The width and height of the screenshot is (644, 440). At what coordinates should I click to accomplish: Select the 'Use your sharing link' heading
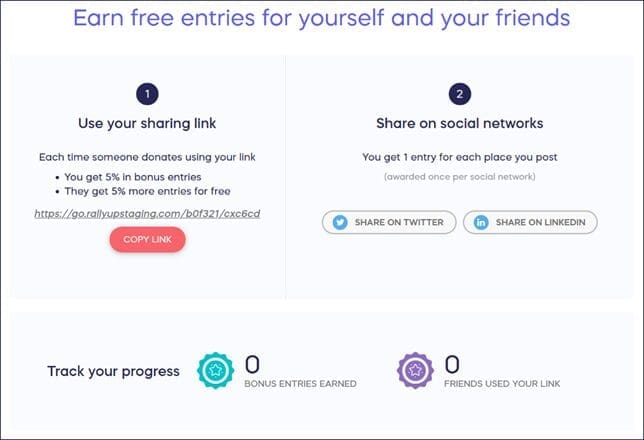click(x=147, y=123)
